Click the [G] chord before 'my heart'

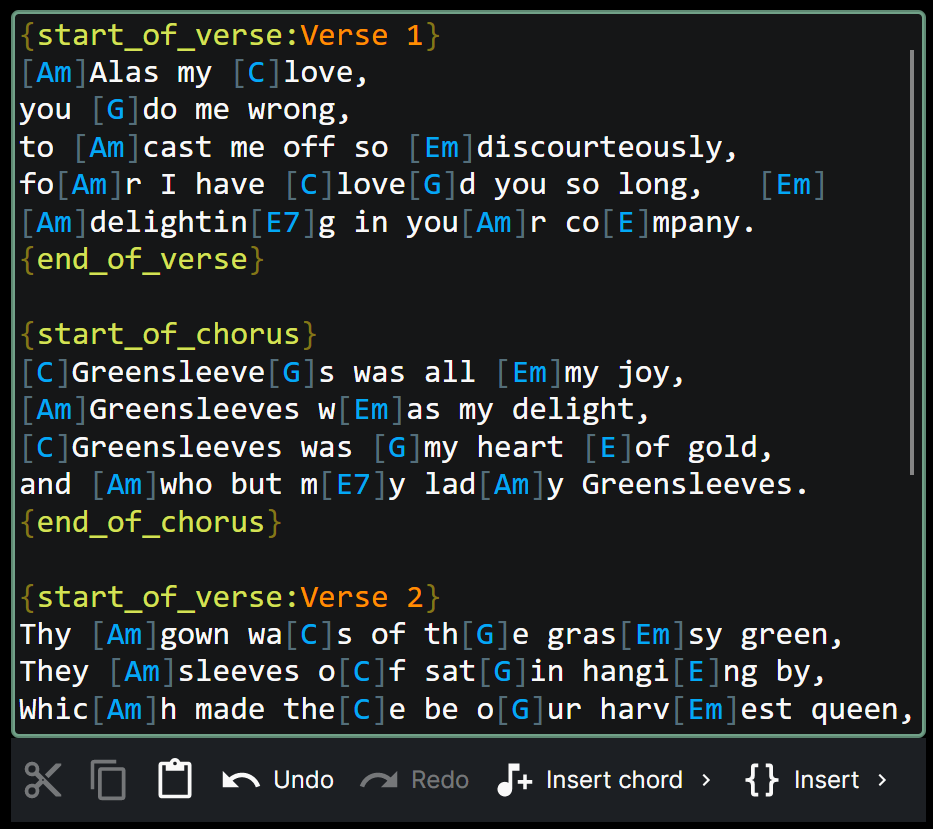[x=396, y=448]
